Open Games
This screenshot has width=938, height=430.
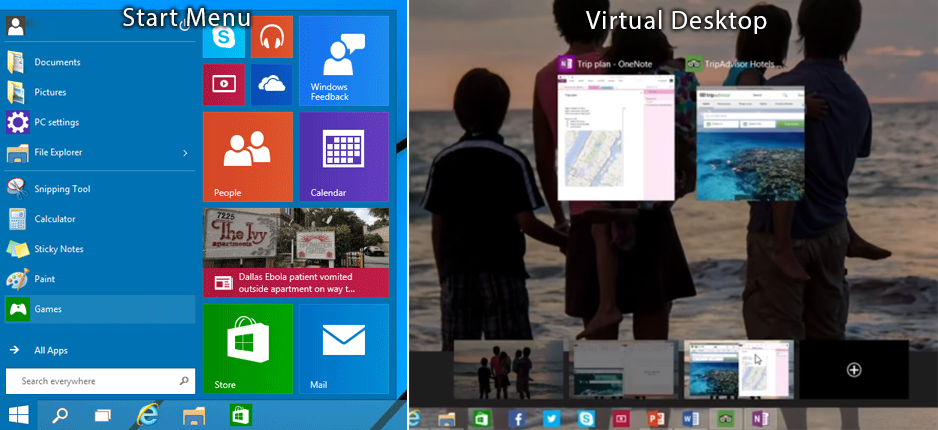click(100, 309)
